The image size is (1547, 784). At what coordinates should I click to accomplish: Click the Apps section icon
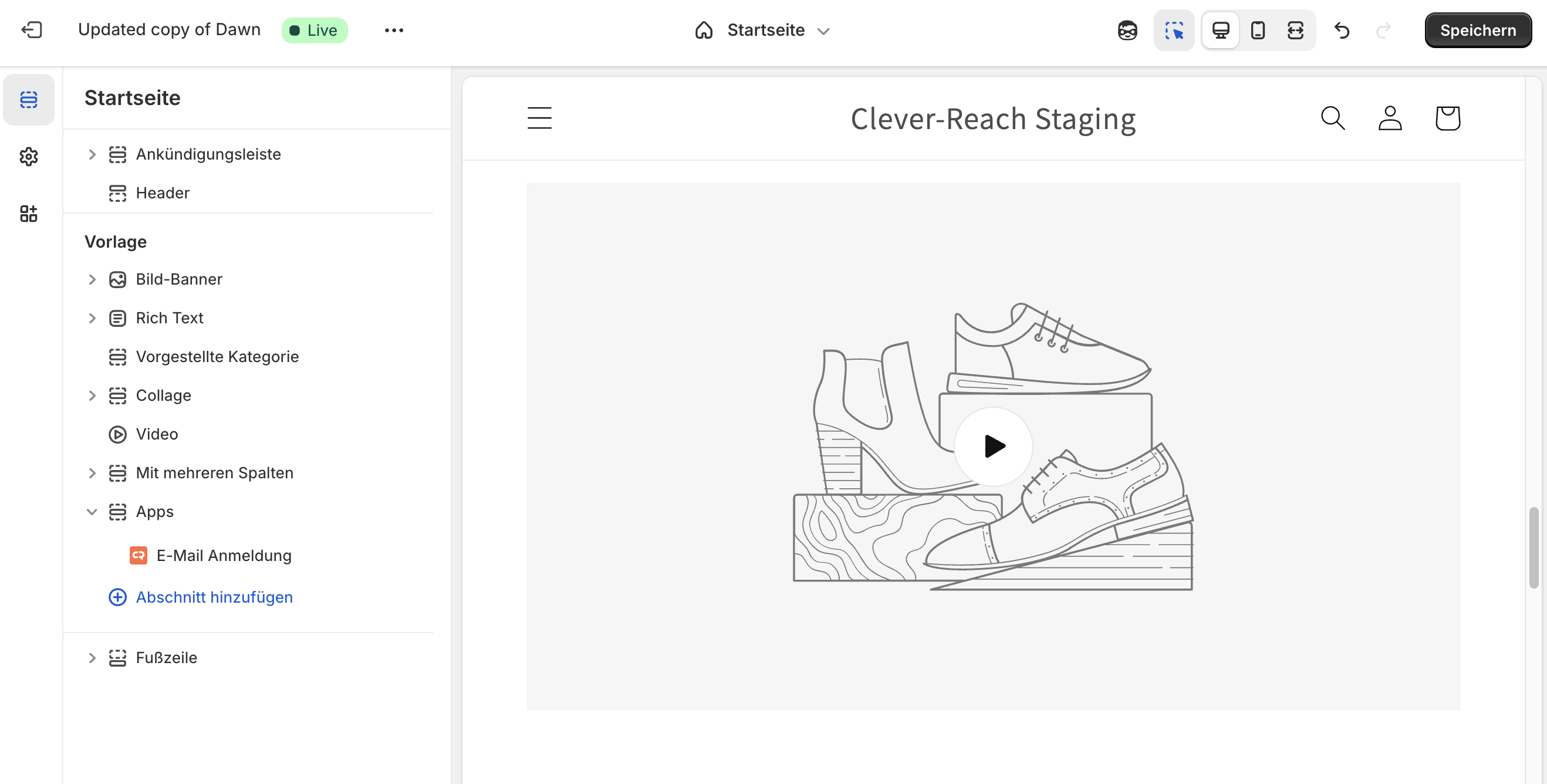117,512
